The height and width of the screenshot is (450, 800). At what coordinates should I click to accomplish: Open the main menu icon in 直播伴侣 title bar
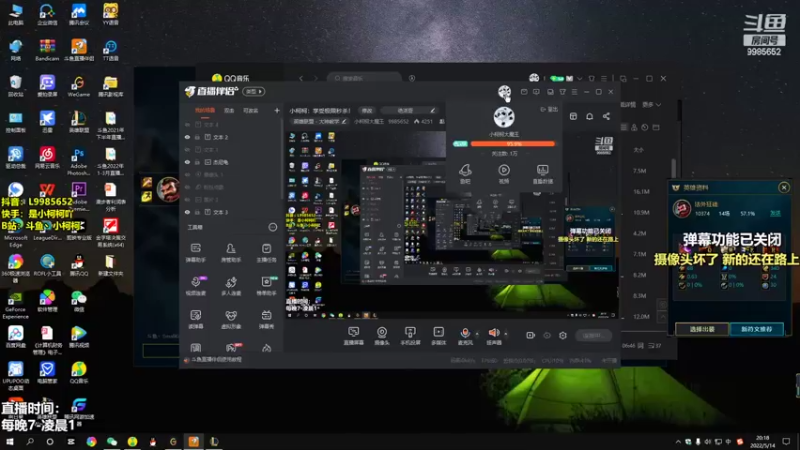pyautogui.click(x=574, y=92)
